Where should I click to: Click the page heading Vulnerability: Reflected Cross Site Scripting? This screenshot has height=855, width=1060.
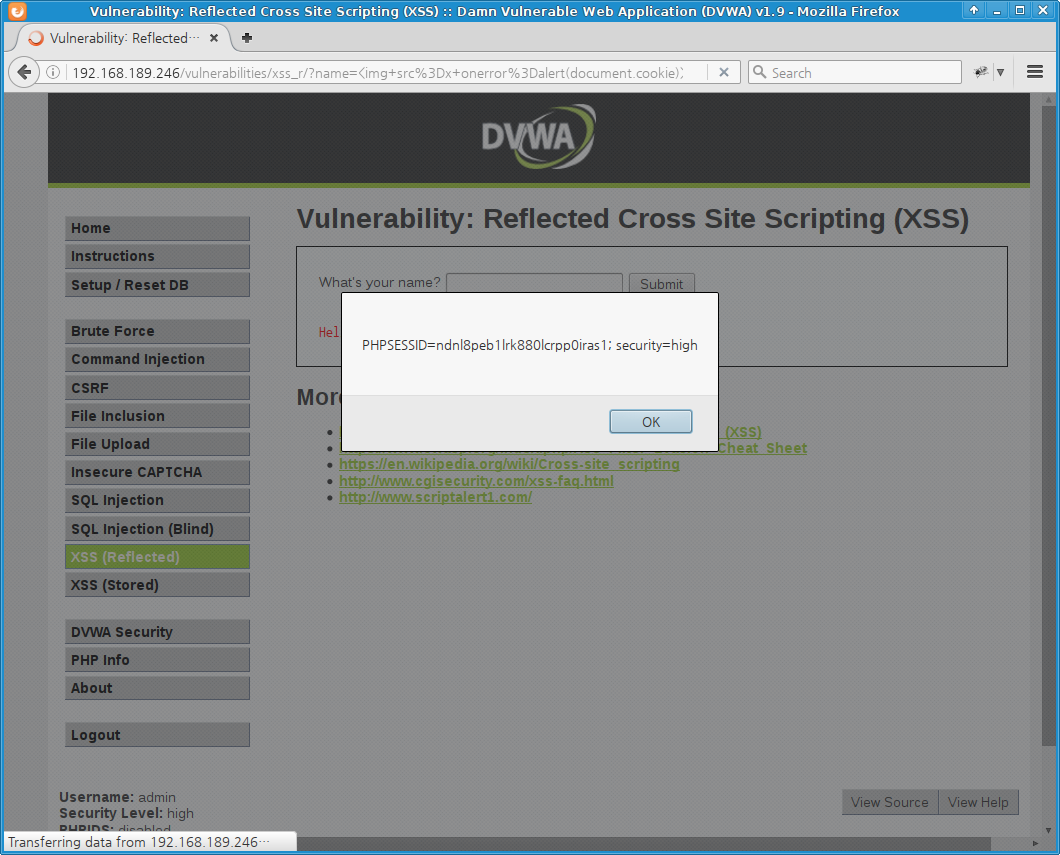point(633,219)
